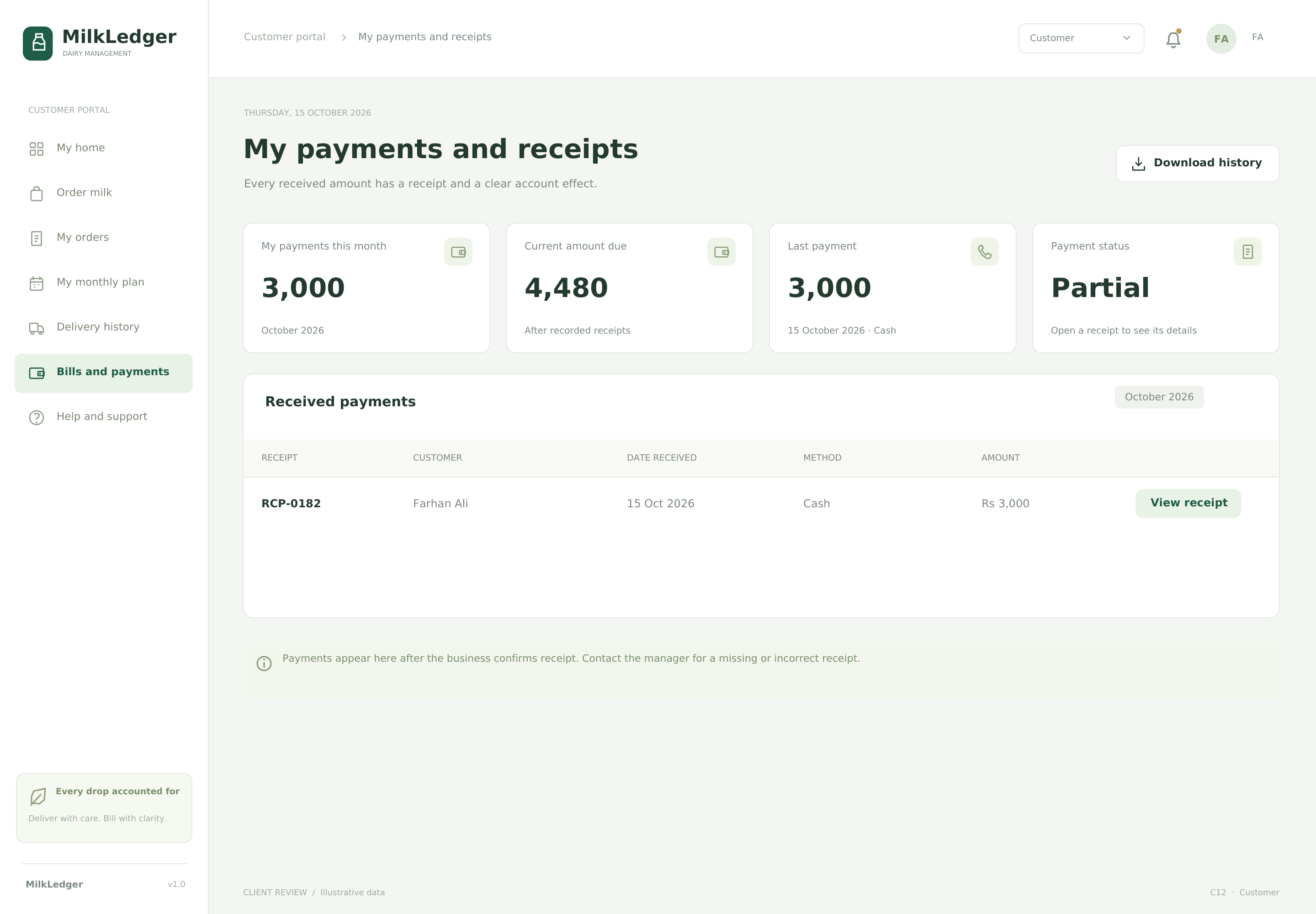Click the MilkLedger brand title
Screen dimensions: 1316x914
click(119, 37)
